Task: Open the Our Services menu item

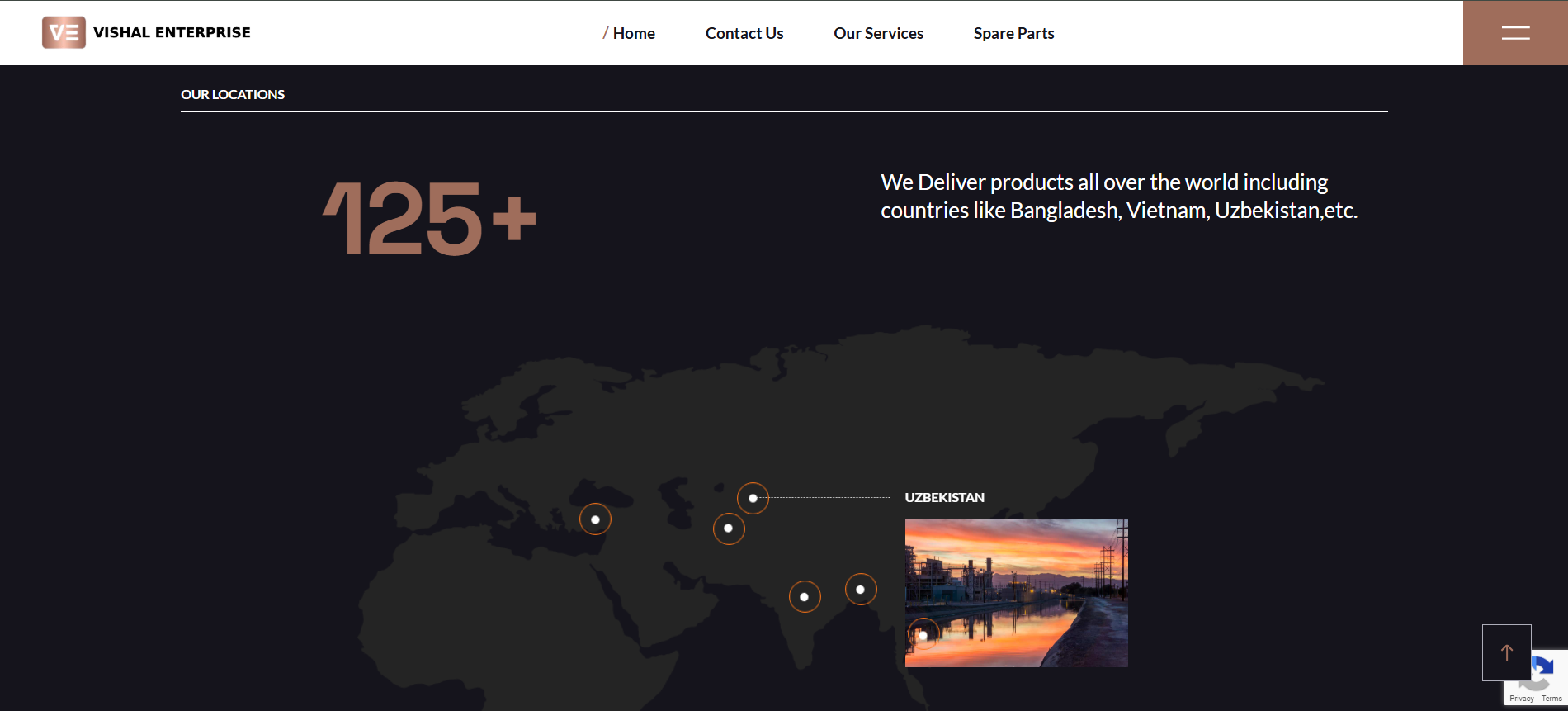Action: click(x=878, y=33)
